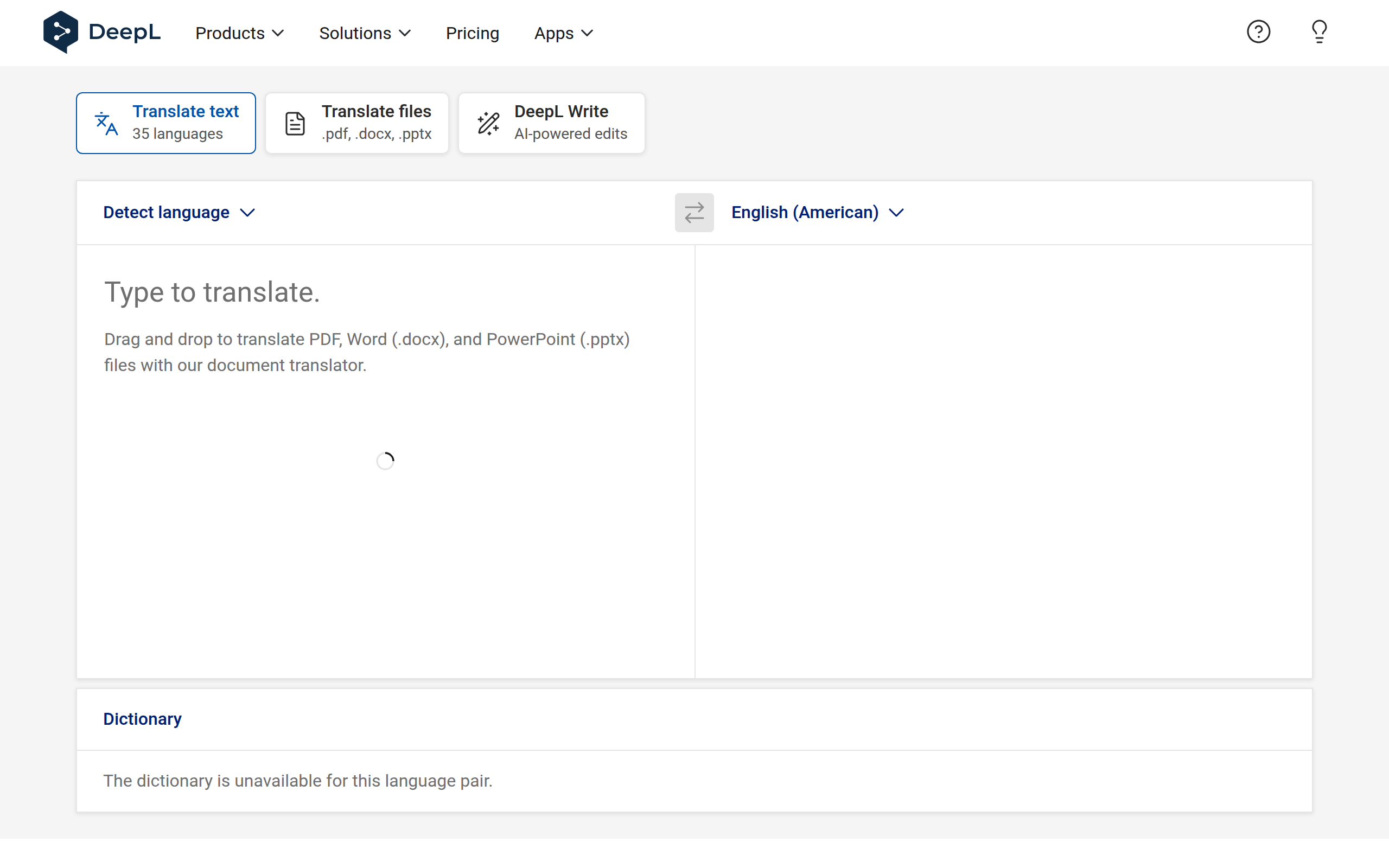This screenshot has width=1389, height=868.
Task: Open the Detect language source dropdown
Action: (179, 213)
